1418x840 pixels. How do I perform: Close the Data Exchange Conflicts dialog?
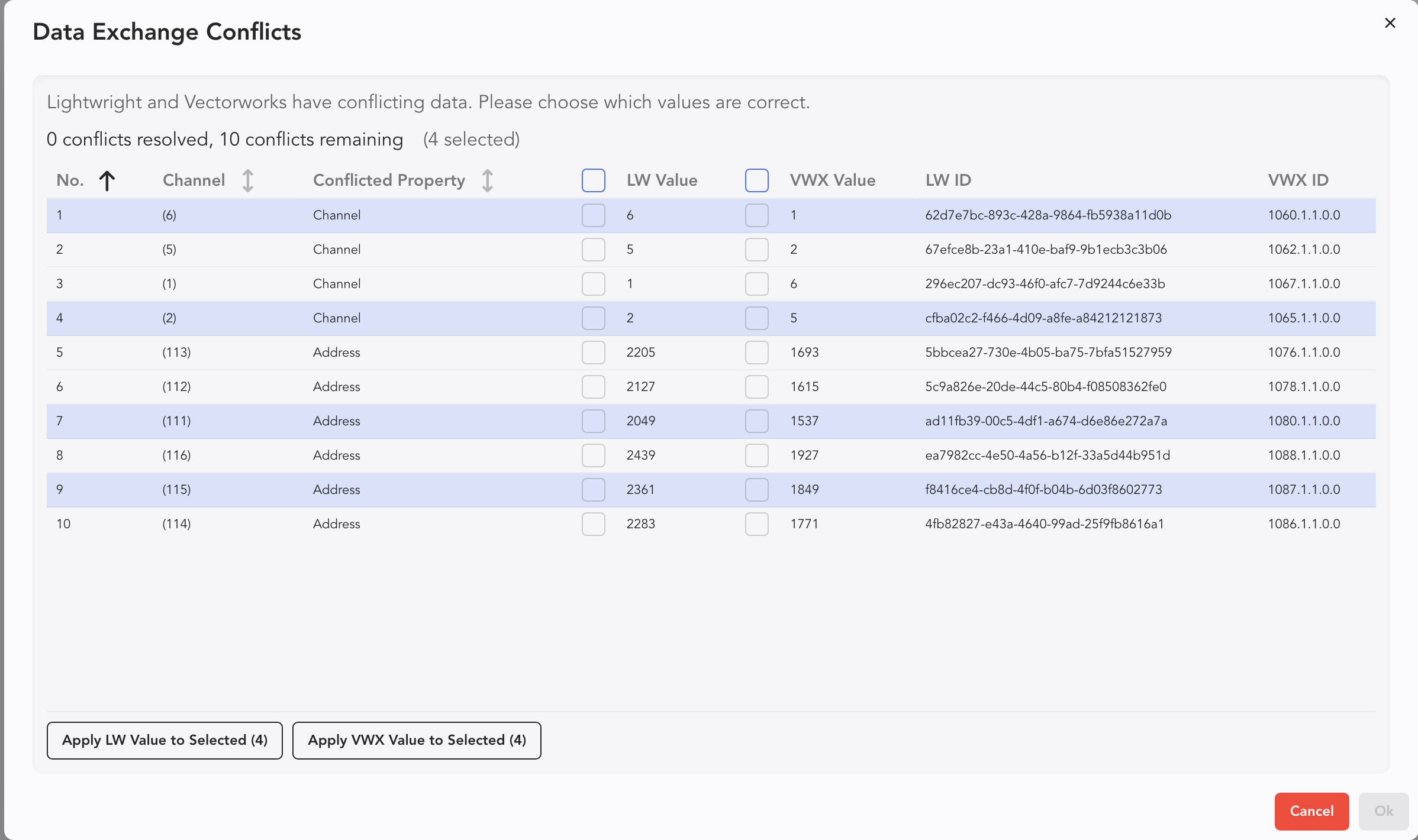point(1390,23)
